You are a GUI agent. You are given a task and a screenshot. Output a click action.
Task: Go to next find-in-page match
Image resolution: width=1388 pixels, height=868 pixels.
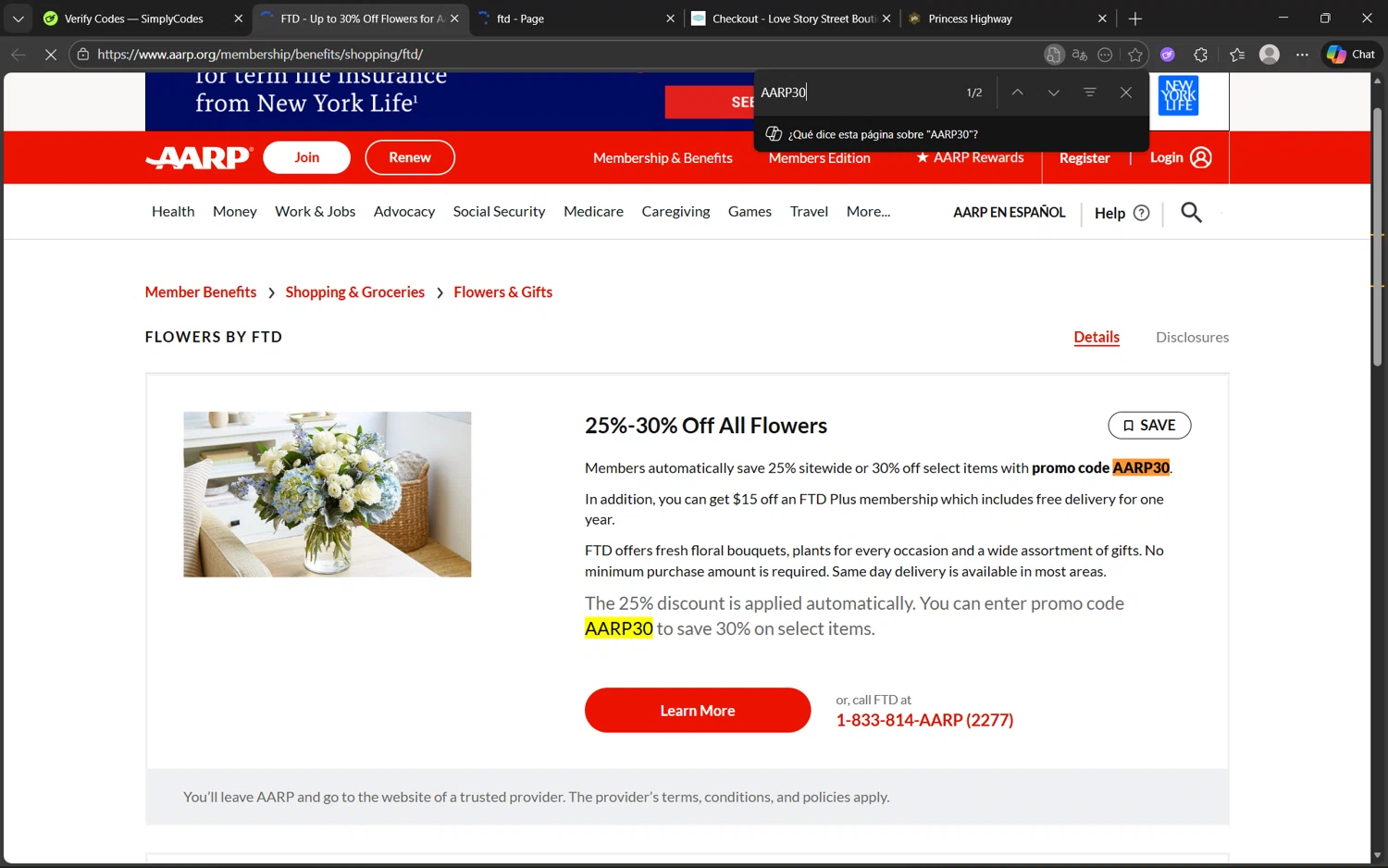coord(1053,93)
